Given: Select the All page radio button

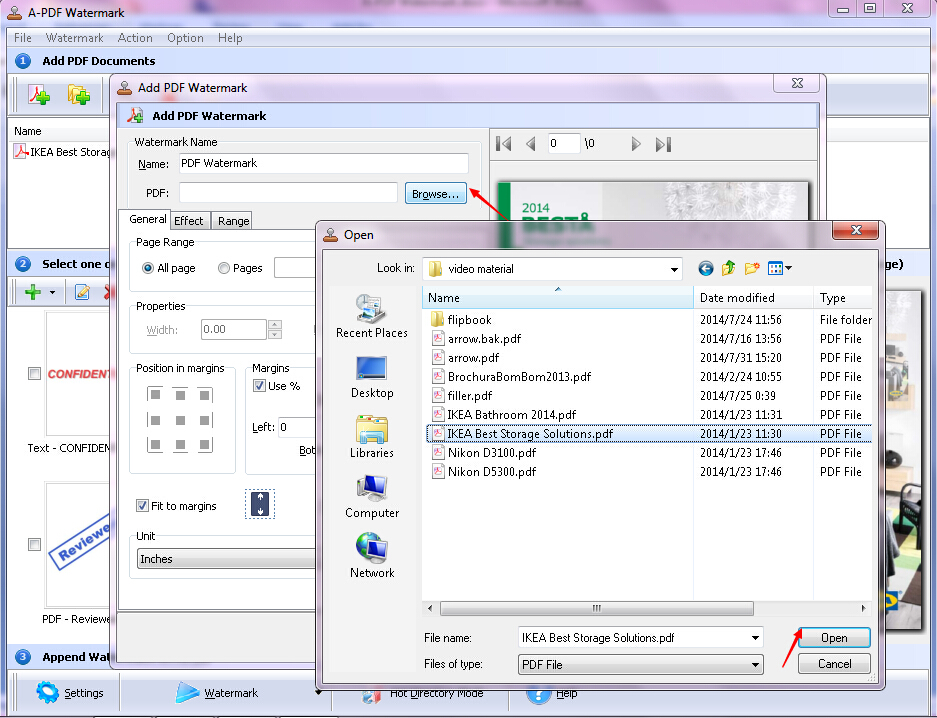Looking at the screenshot, I should point(148,269).
